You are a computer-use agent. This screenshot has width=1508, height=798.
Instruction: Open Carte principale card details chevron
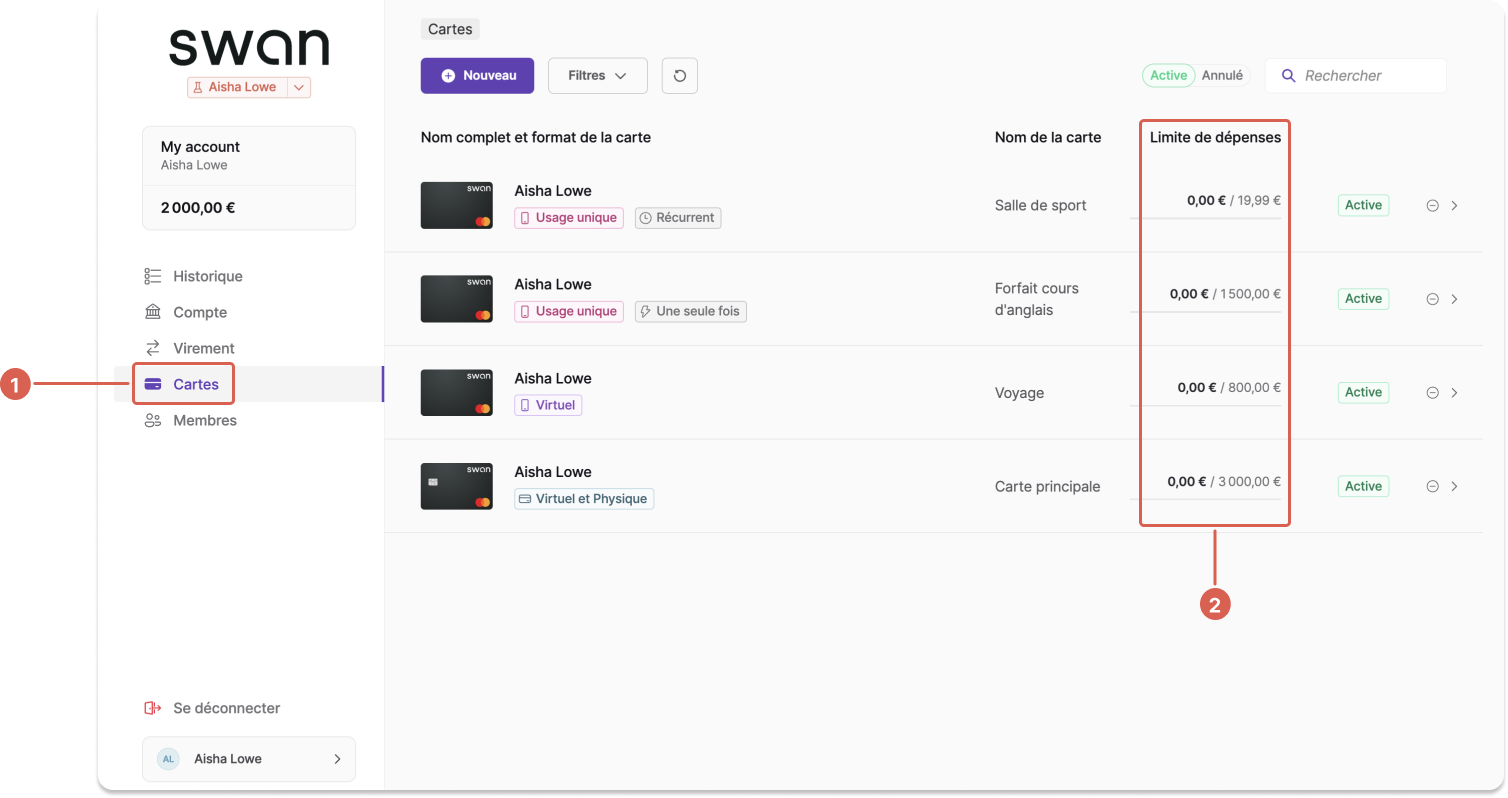1454,486
